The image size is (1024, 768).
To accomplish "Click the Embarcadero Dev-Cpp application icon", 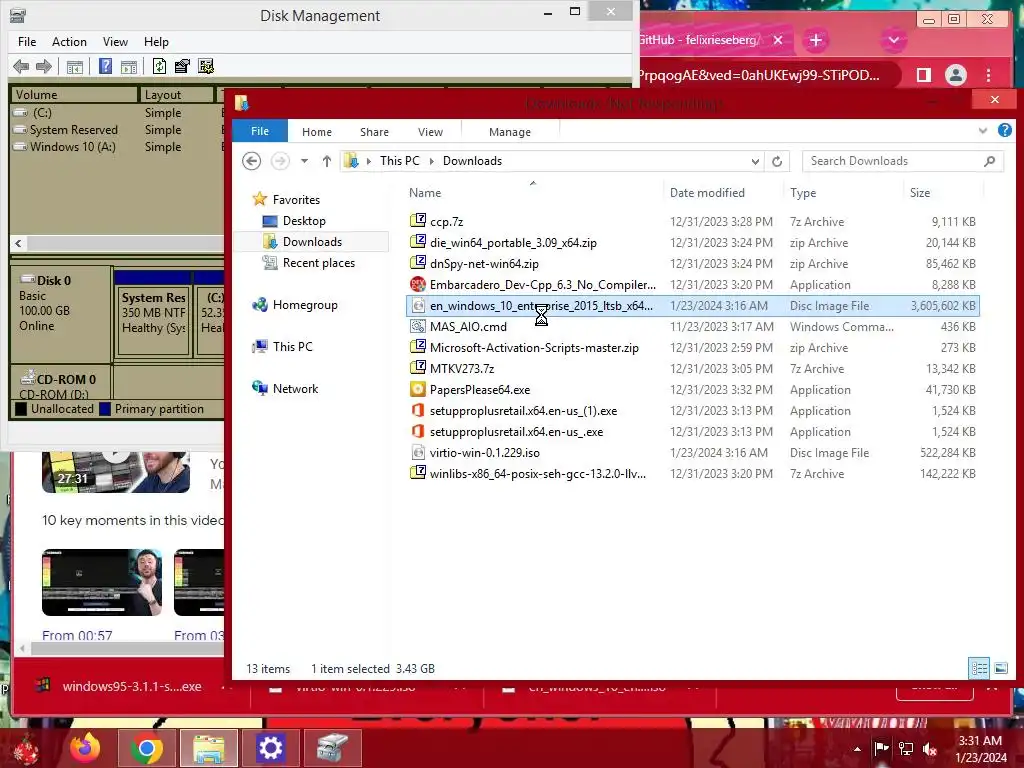I will (418, 285).
